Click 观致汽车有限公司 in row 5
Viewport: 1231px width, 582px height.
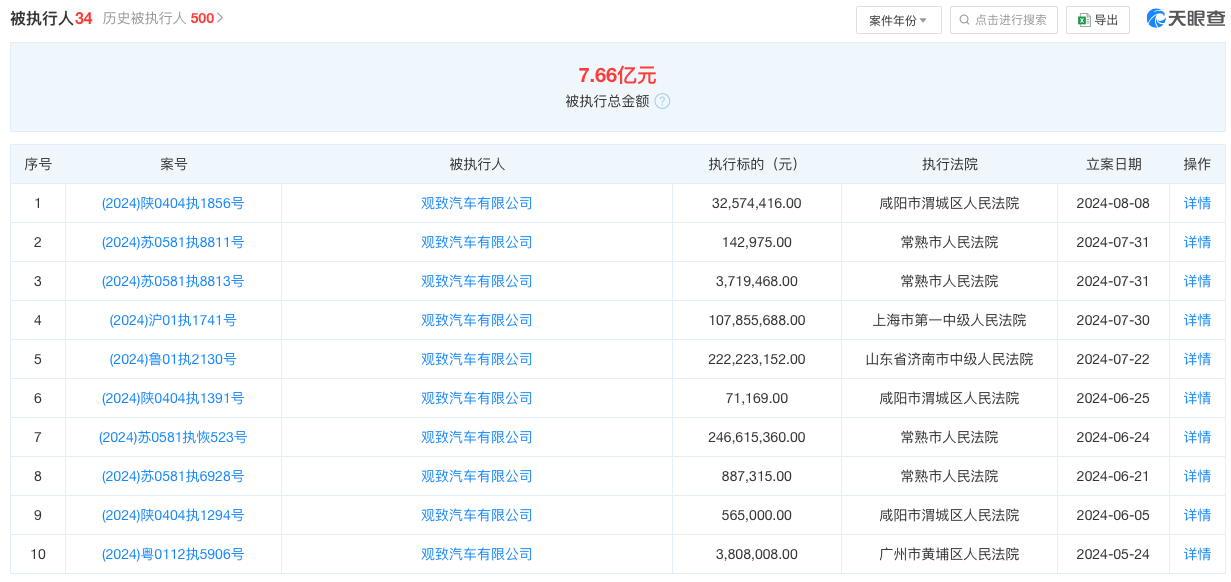coord(477,359)
